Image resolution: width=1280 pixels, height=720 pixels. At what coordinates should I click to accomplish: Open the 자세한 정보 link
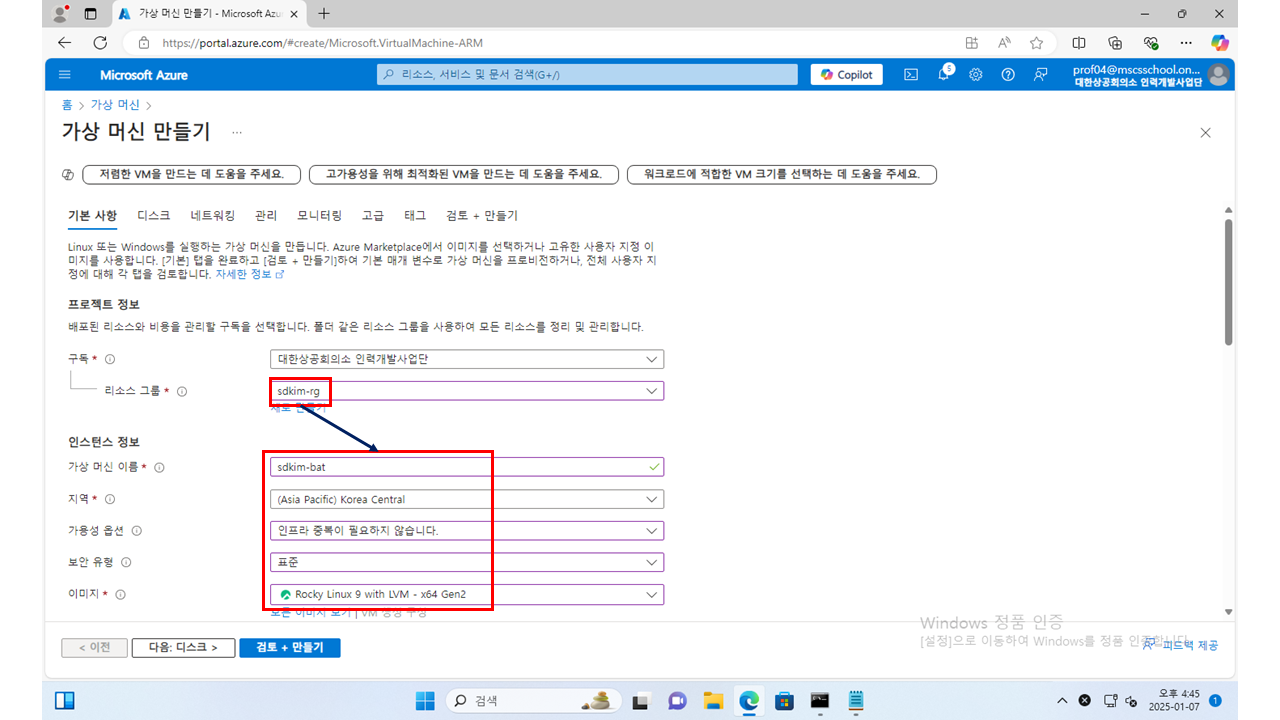[x=250, y=274]
